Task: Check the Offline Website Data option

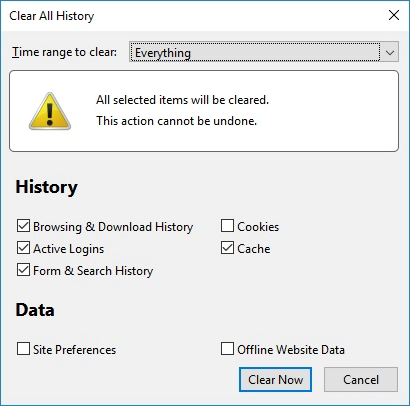Action: (x=227, y=349)
